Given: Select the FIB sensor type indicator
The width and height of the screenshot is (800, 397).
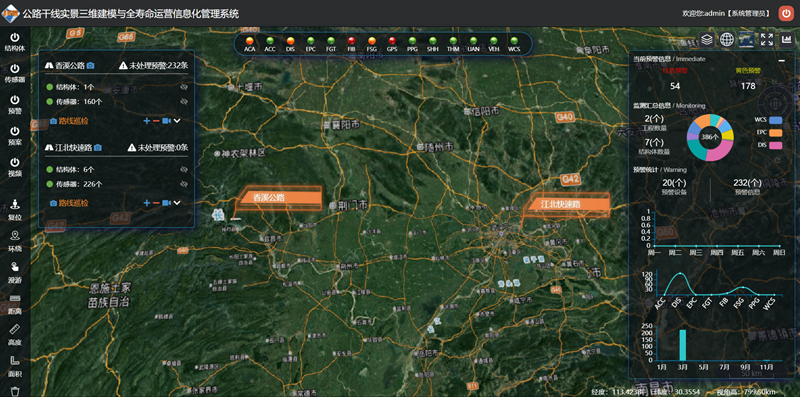Looking at the screenshot, I should (x=351, y=44).
